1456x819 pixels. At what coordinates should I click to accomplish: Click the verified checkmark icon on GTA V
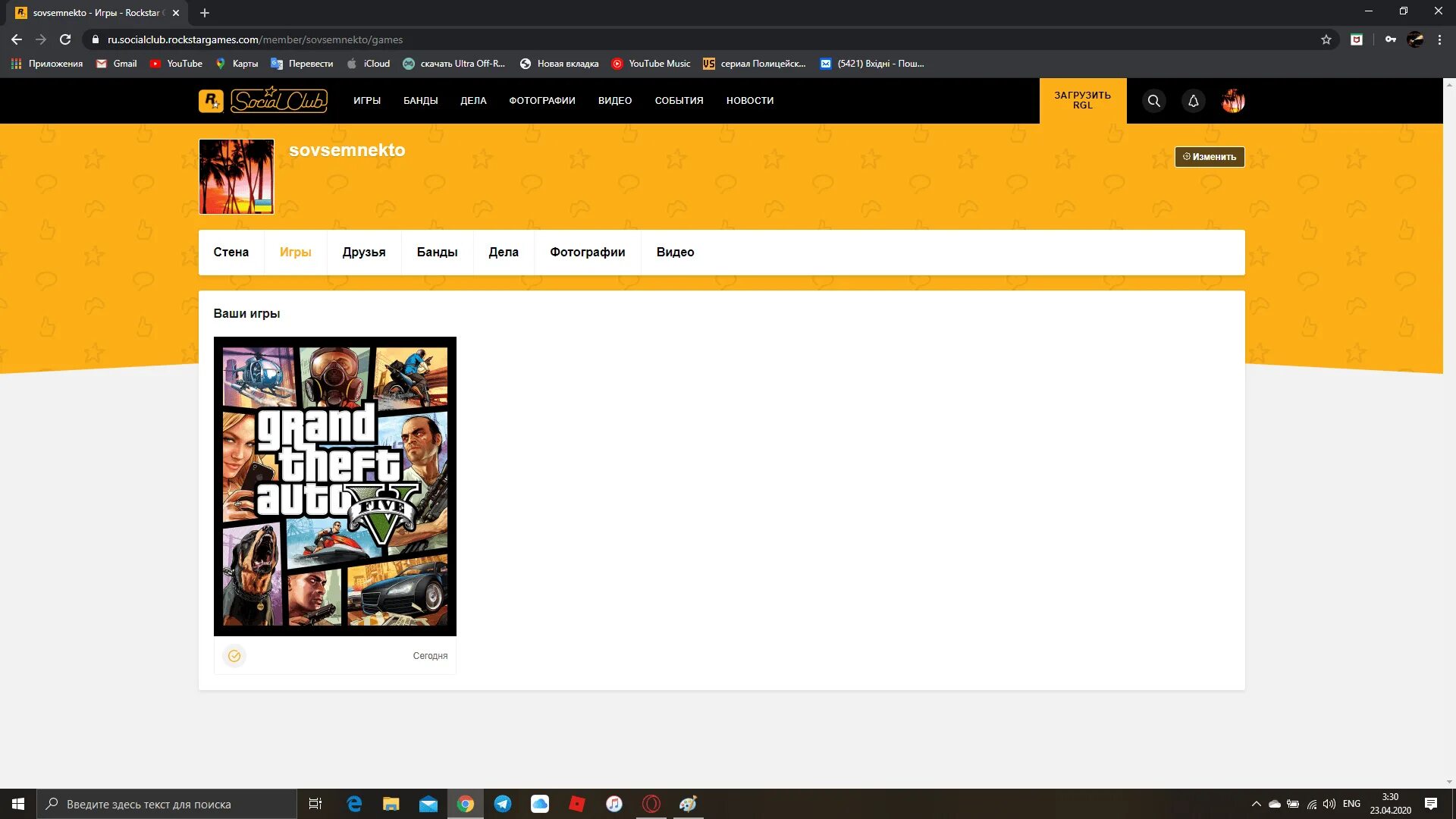[x=235, y=656]
